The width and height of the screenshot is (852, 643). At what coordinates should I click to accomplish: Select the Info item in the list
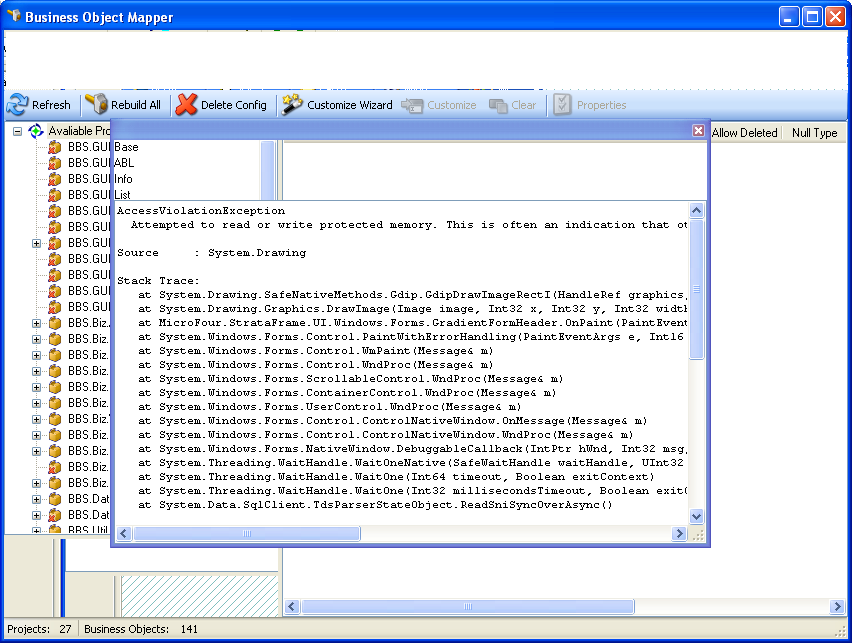point(123,179)
